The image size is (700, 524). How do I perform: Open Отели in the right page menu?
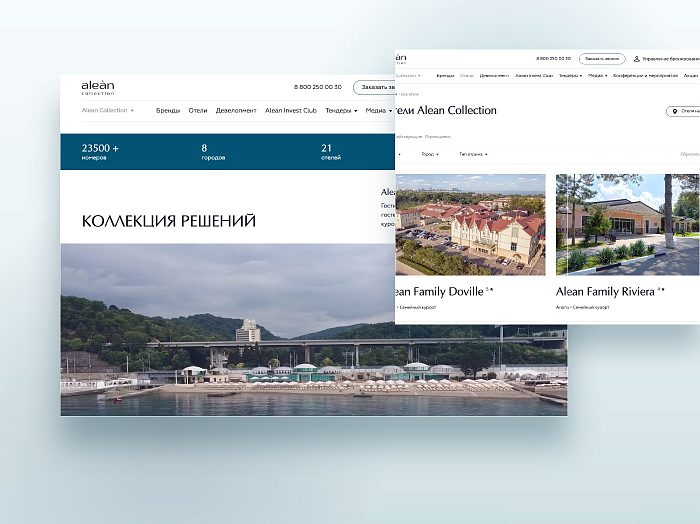click(467, 76)
